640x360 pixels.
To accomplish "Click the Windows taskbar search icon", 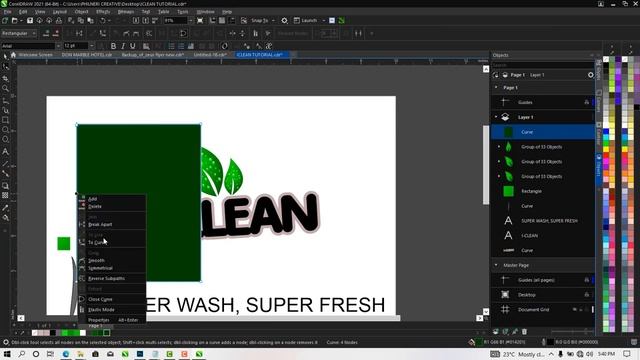I will (x=22, y=354).
